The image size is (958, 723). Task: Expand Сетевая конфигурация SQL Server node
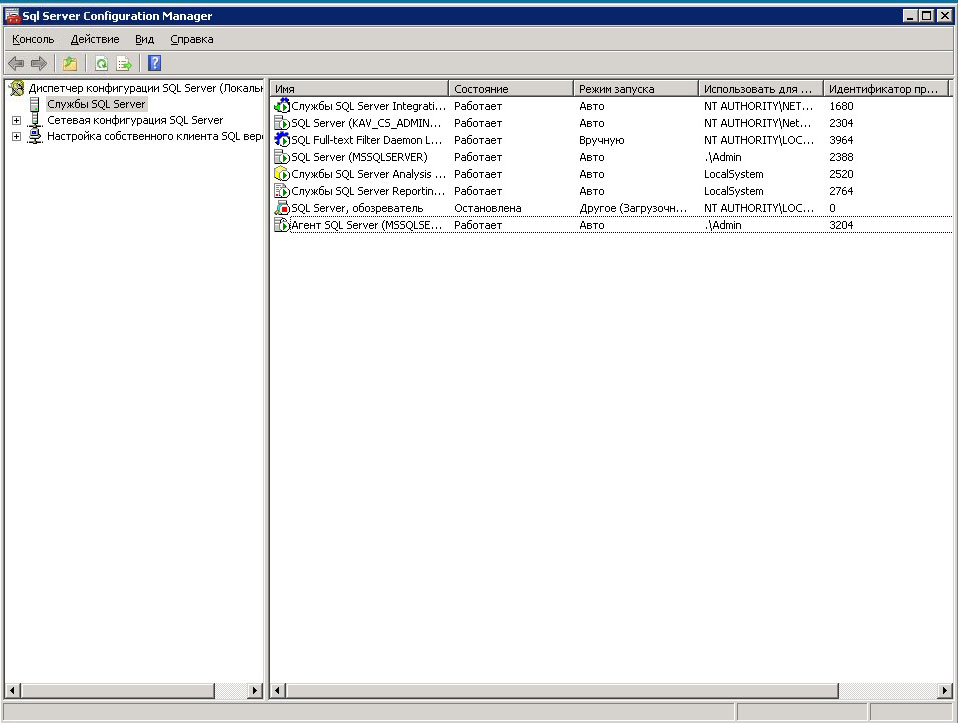pos(16,120)
